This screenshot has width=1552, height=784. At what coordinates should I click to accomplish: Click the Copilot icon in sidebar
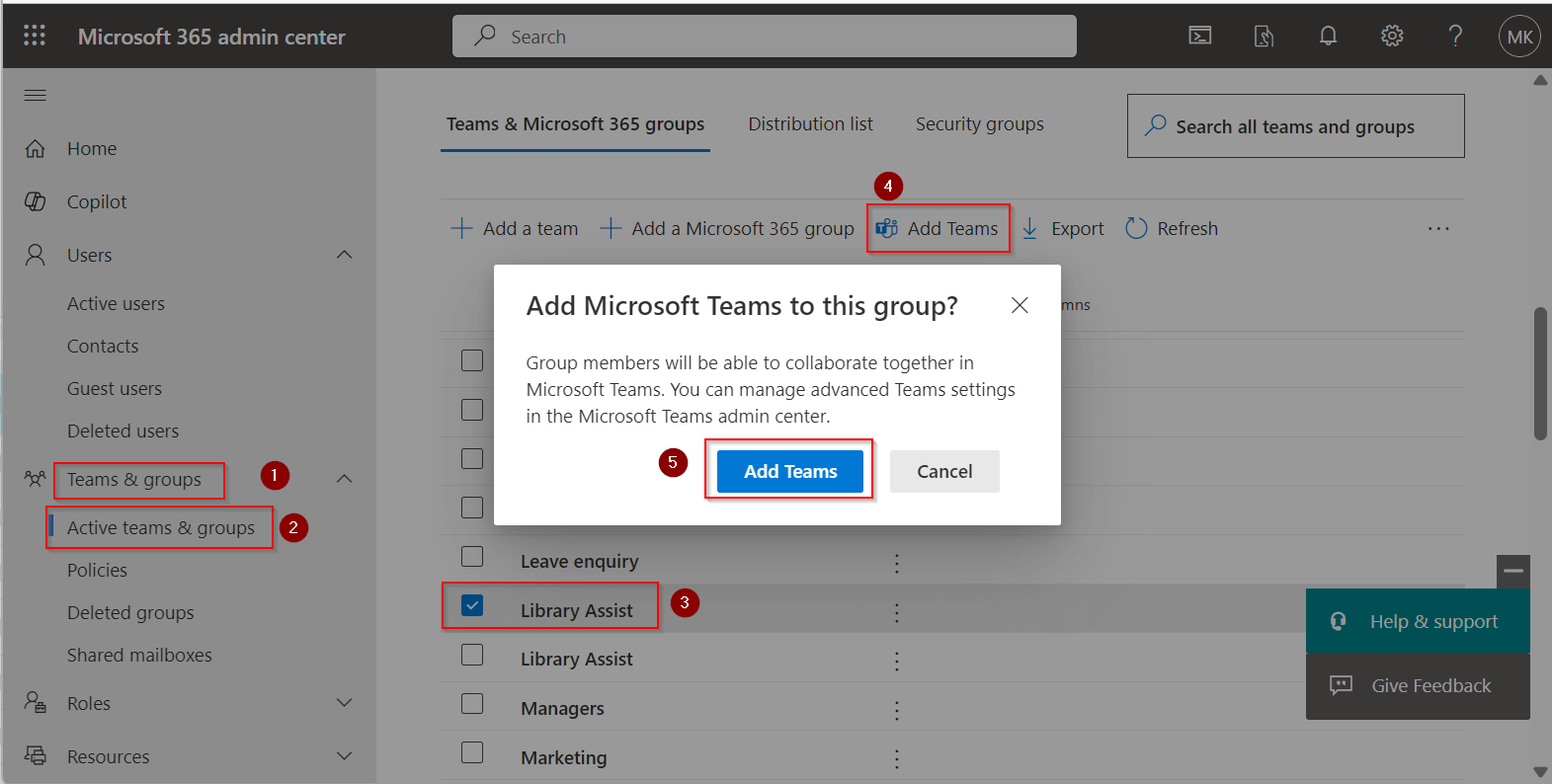[x=36, y=201]
